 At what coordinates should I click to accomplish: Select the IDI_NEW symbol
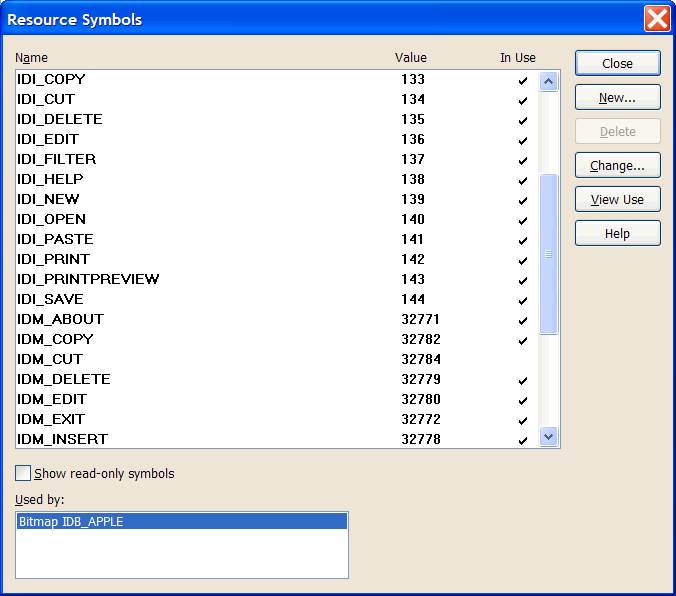pyautogui.click(x=277, y=199)
